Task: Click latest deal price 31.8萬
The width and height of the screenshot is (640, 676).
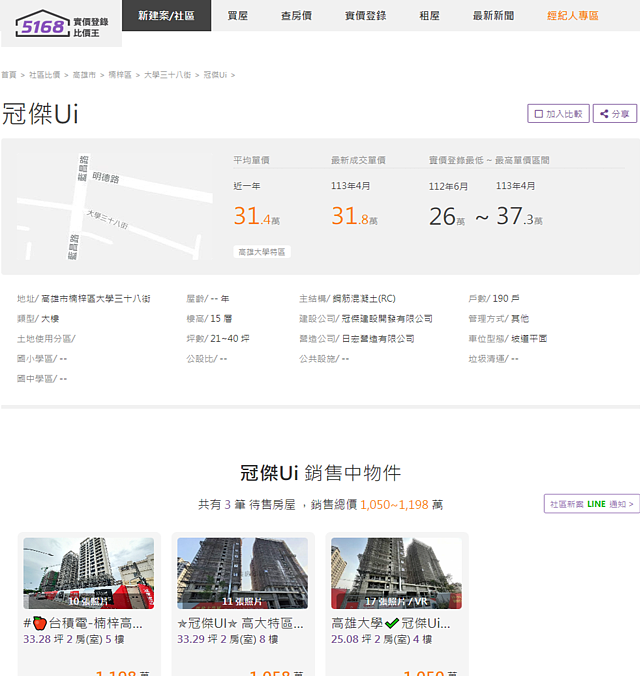Action: 355,216
